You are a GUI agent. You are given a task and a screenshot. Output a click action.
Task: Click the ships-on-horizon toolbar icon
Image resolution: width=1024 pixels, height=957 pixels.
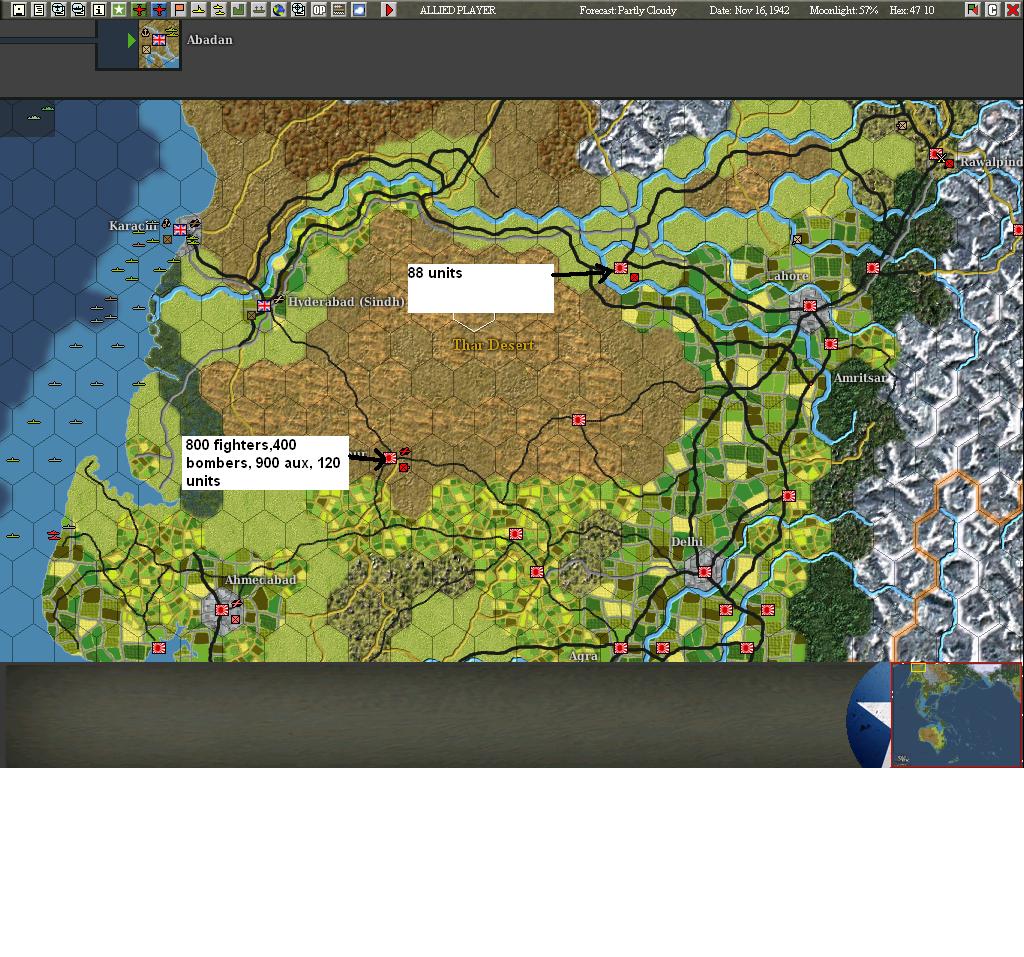point(259,10)
